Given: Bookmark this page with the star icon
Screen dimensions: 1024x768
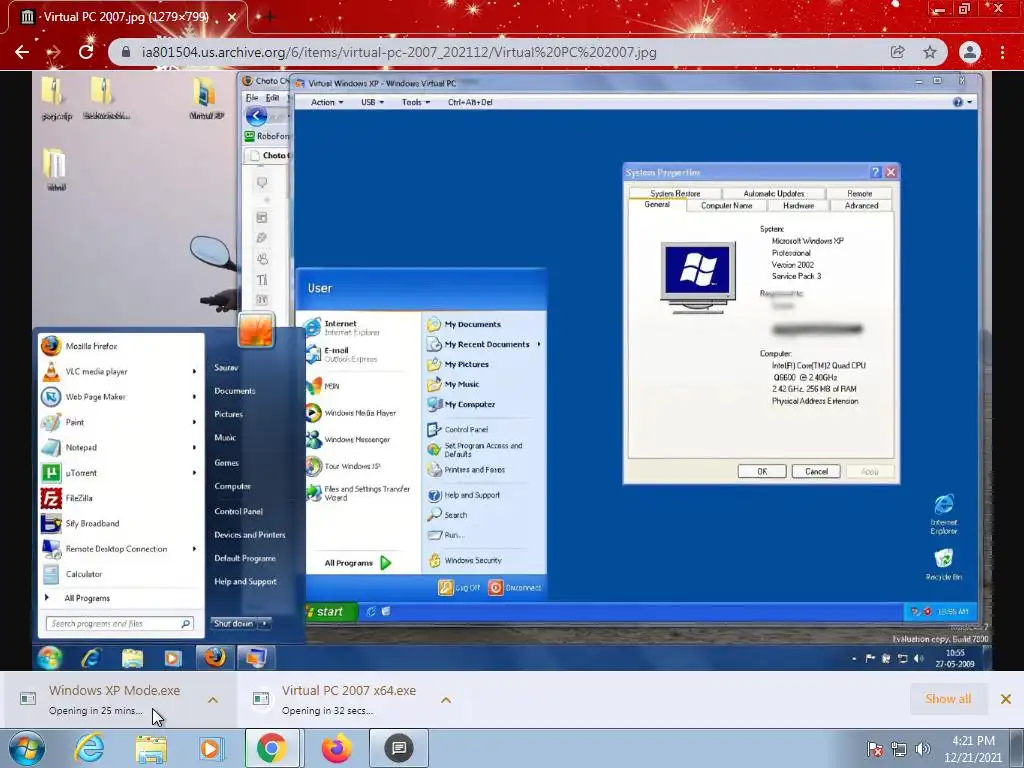Looking at the screenshot, I should pos(930,52).
